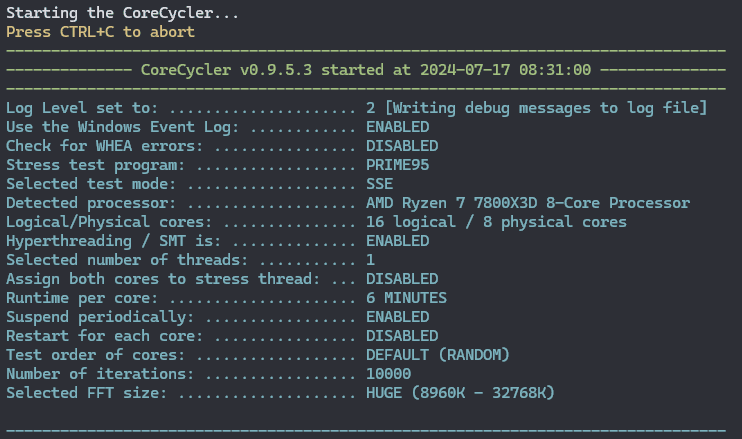Click the 'Selected test mode:' label
Screen dimensions: 742x439
pos(91,184)
